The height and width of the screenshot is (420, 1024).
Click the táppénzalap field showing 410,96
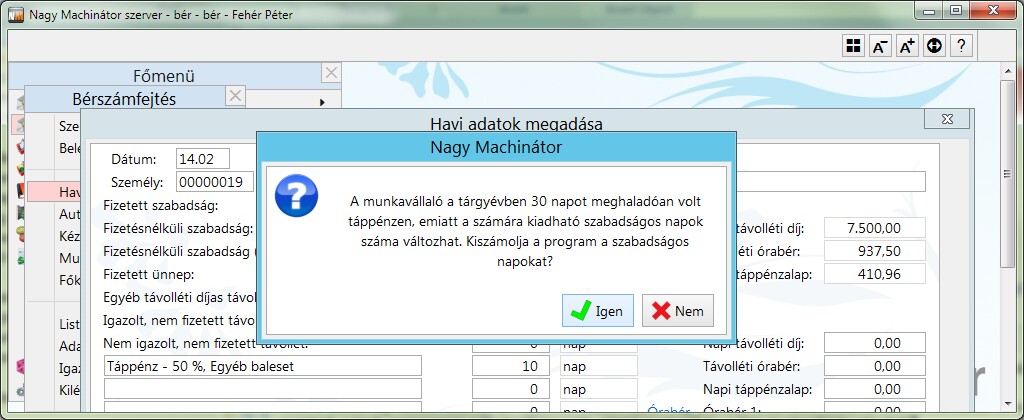(x=875, y=274)
